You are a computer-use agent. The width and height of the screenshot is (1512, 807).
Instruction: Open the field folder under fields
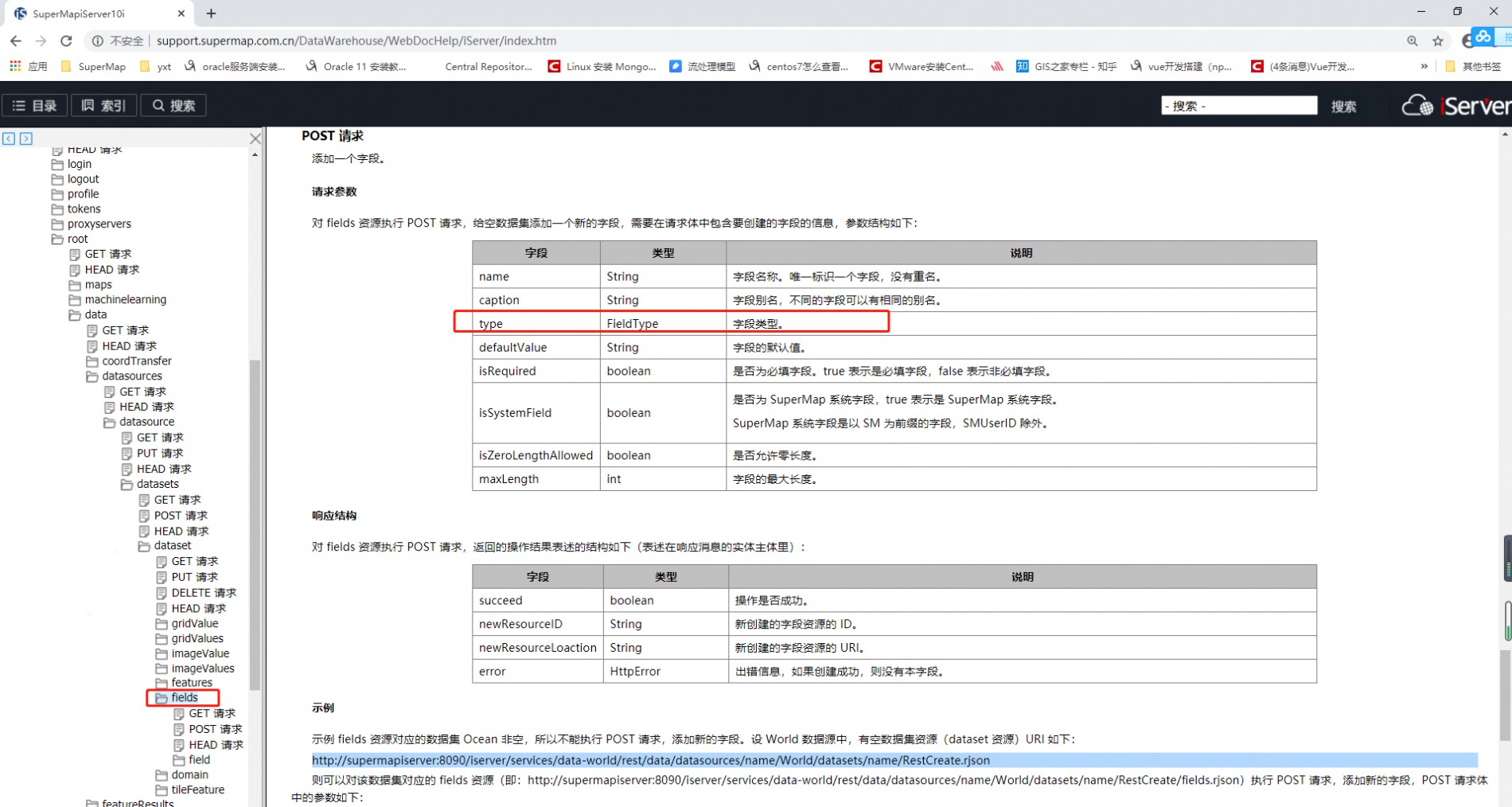pyautogui.click(x=192, y=760)
